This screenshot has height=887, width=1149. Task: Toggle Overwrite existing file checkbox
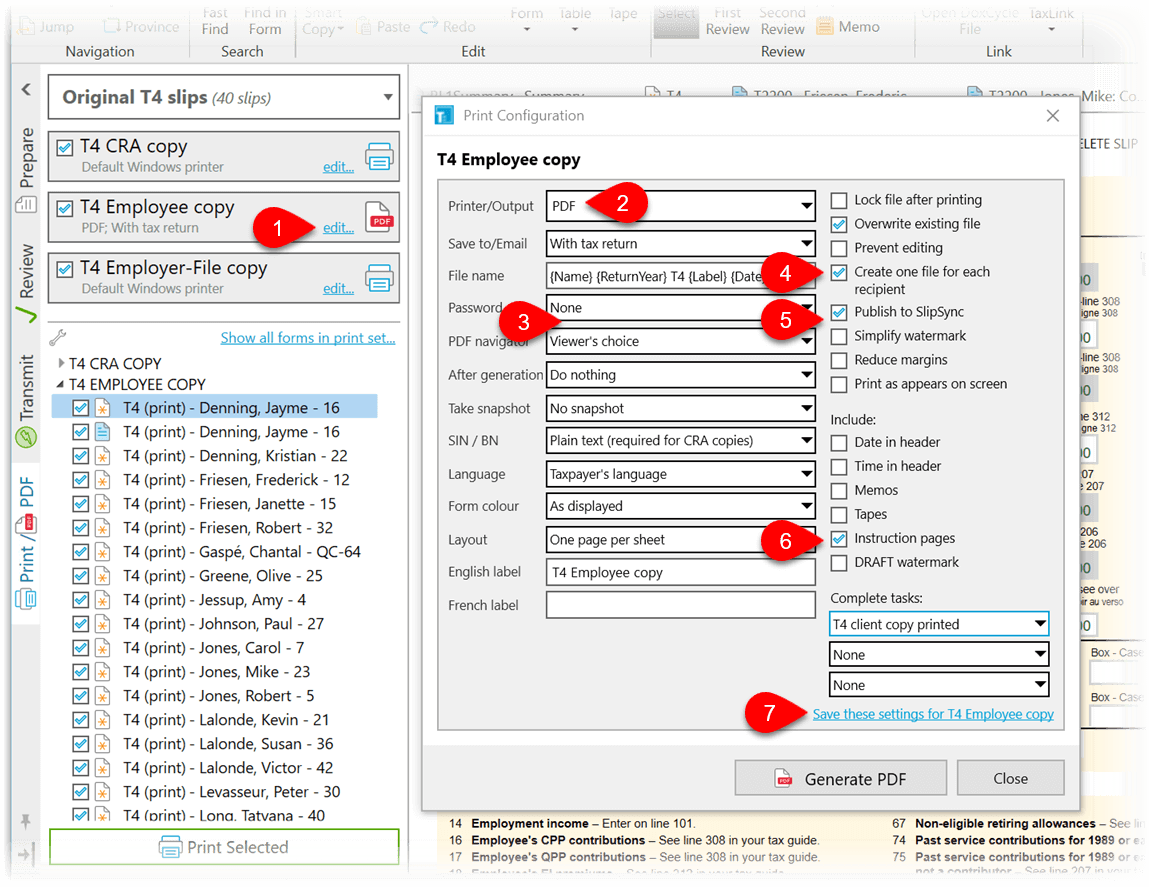pyautogui.click(x=839, y=224)
